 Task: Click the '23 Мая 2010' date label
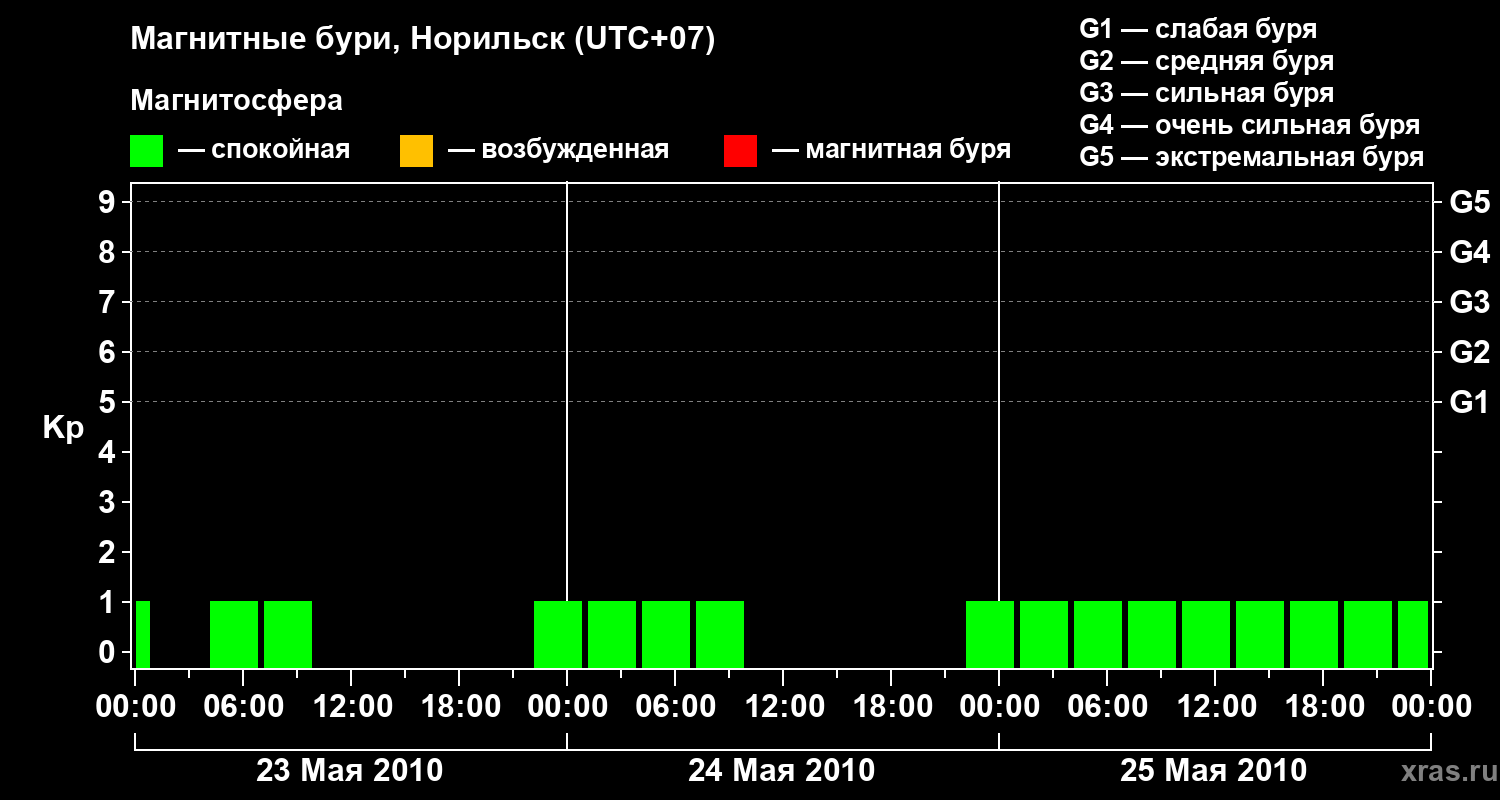click(x=350, y=771)
